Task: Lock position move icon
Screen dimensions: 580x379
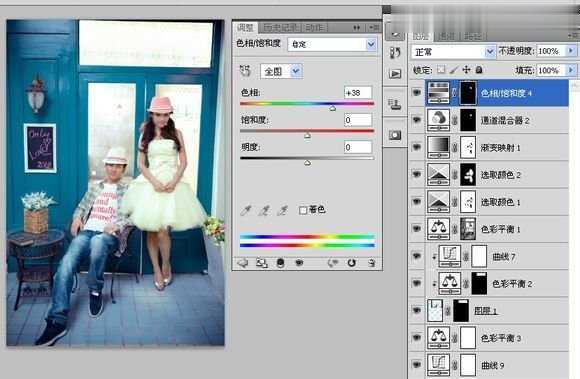Action: point(466,70)
